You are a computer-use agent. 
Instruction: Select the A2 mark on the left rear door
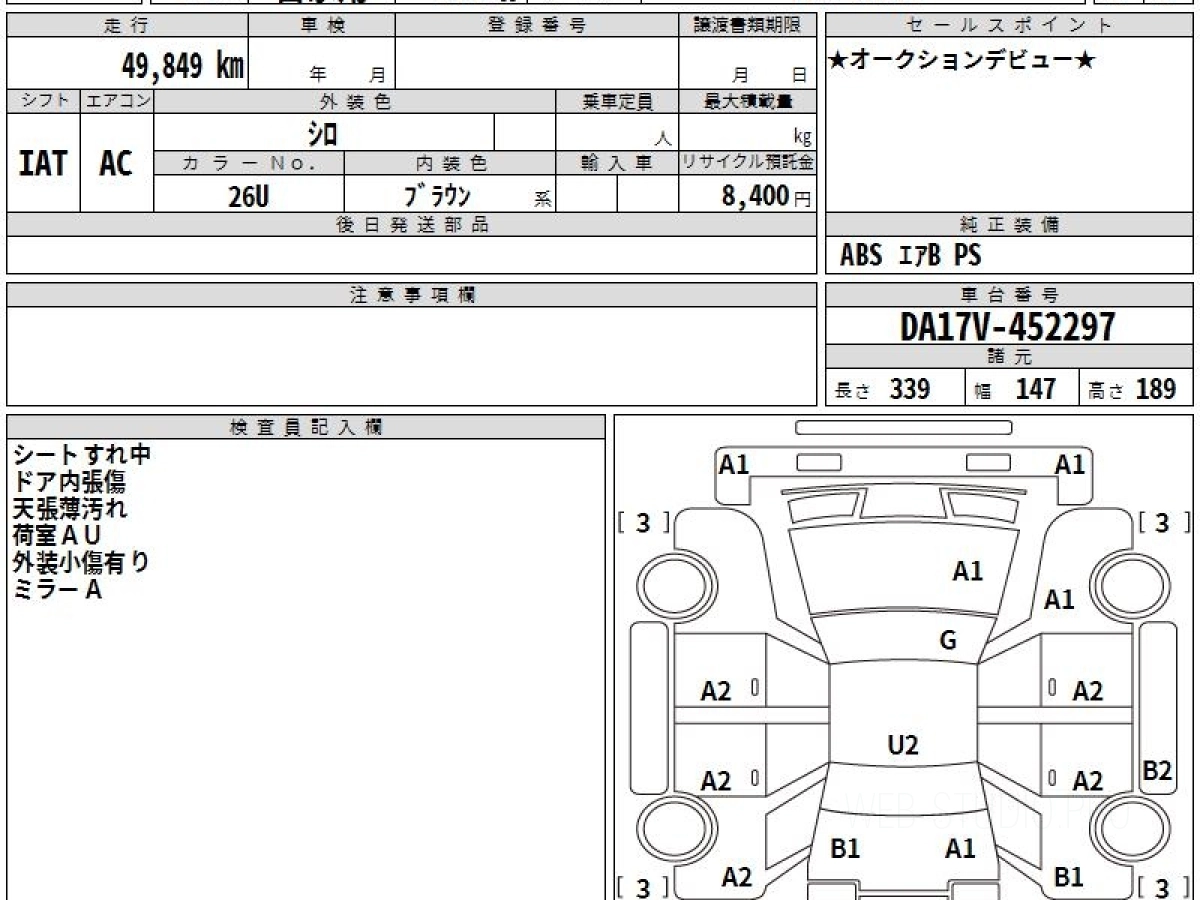(x=716, y=781)
